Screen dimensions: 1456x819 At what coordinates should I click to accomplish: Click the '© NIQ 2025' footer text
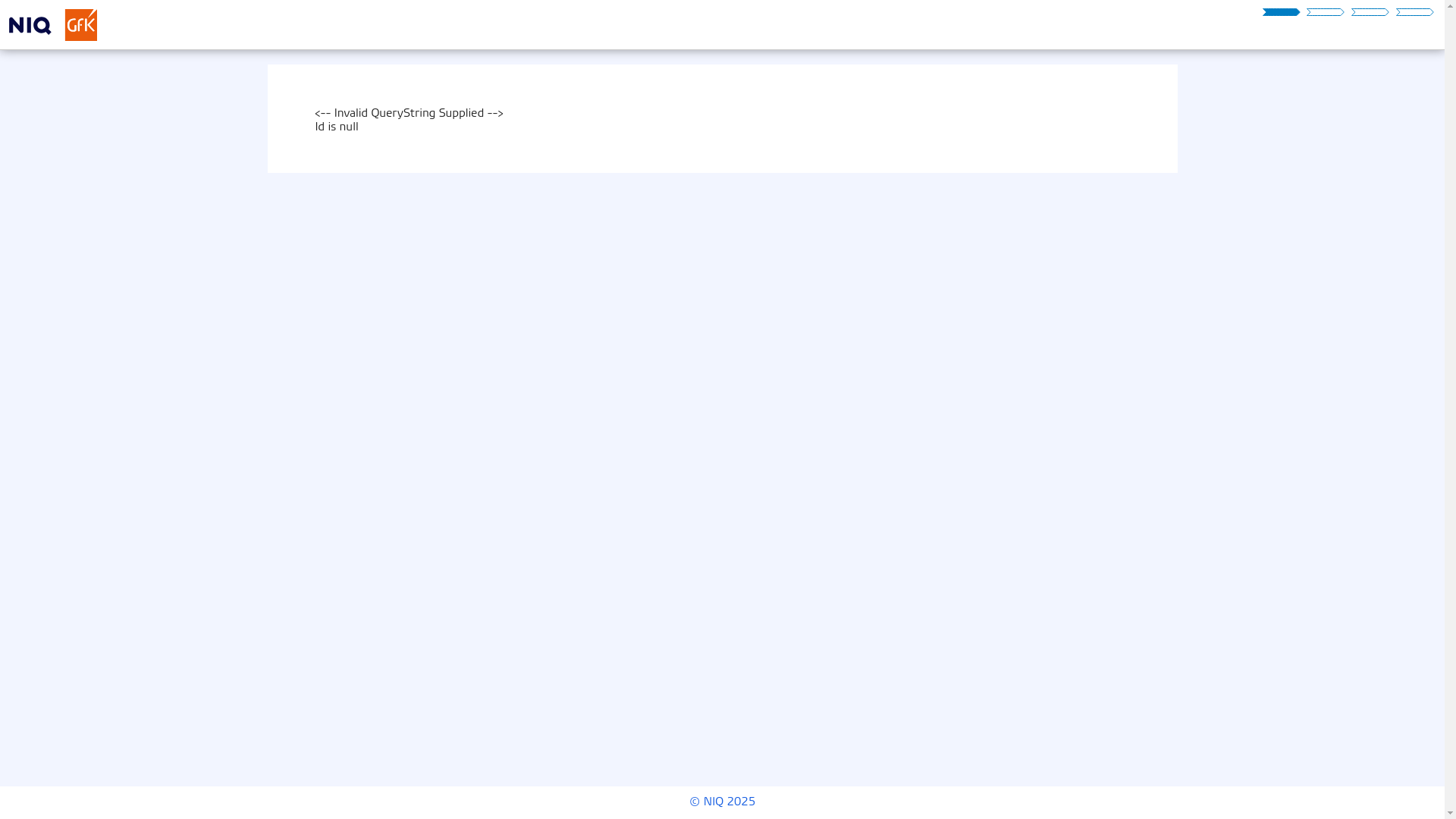coord(722,802)
